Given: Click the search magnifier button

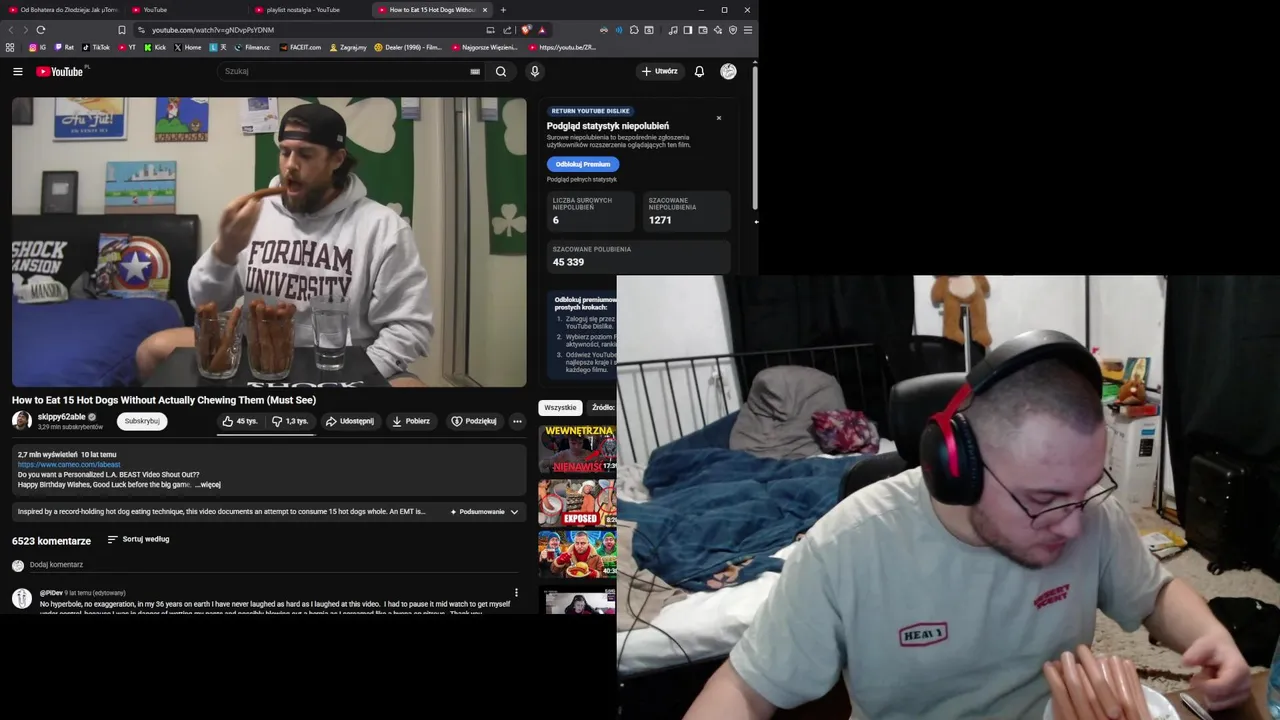Looking at the screenshot, I should pyautogui.click(x=501, y=71).
